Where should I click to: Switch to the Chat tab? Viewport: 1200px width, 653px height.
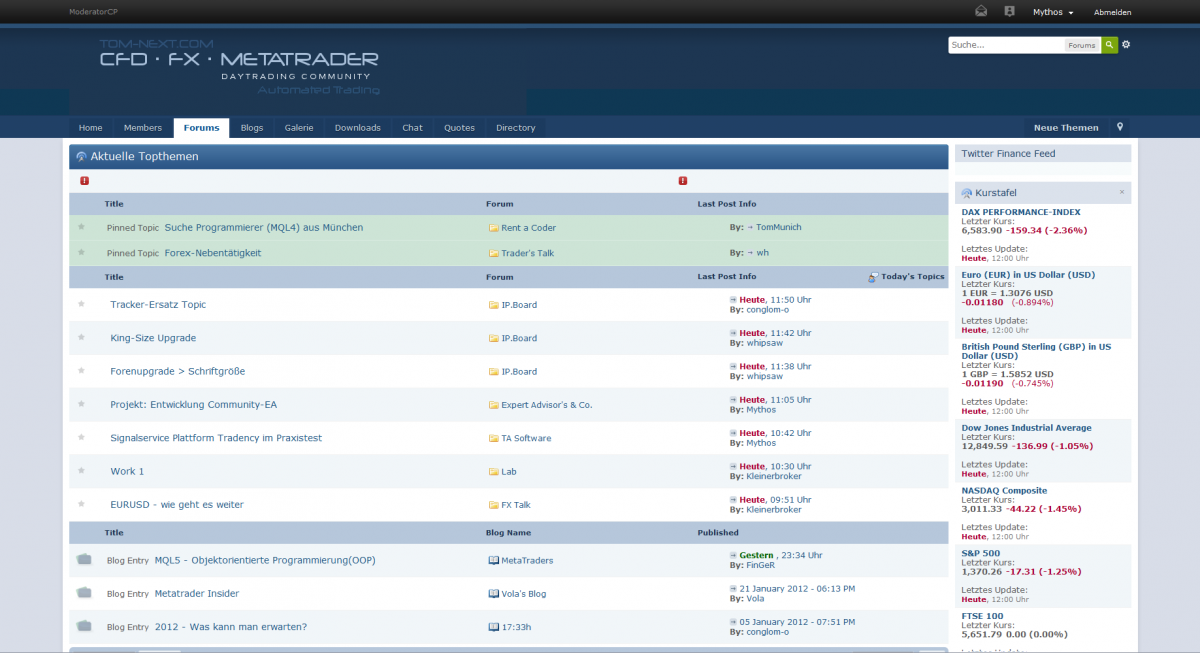[413, 127]
